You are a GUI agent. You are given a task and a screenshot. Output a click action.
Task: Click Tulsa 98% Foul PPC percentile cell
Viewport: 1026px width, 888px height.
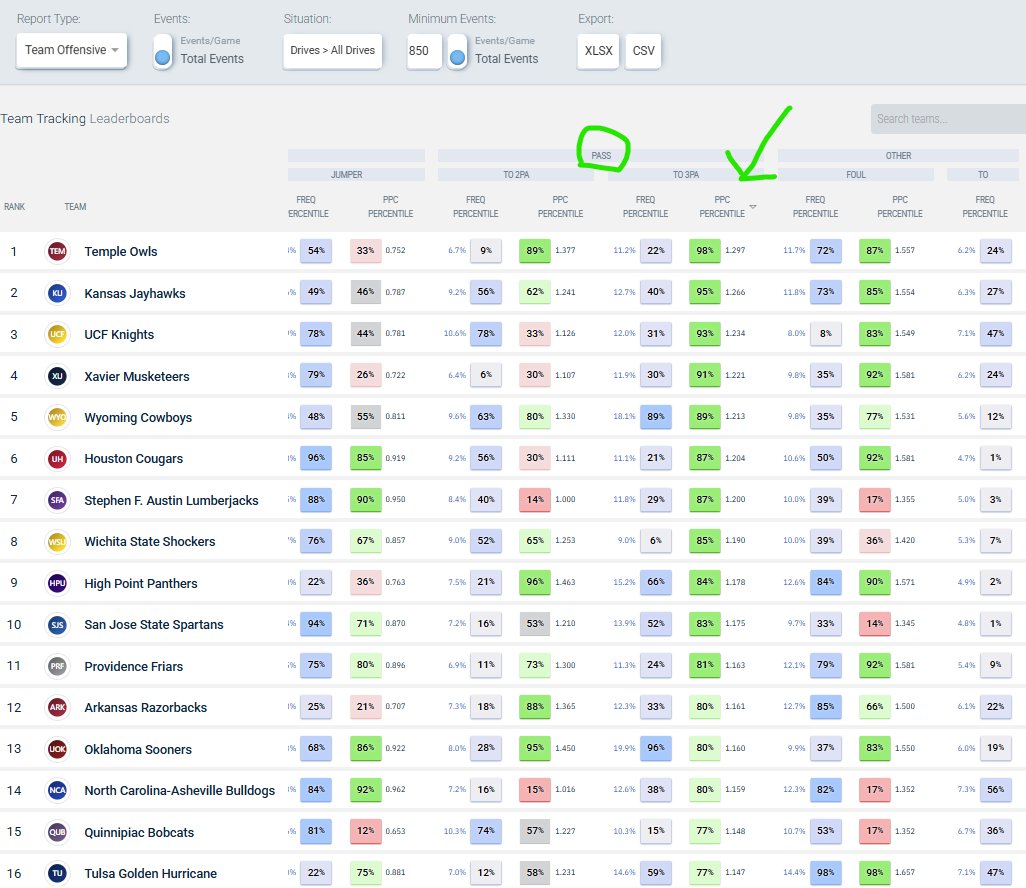click(x=875, y=872)
